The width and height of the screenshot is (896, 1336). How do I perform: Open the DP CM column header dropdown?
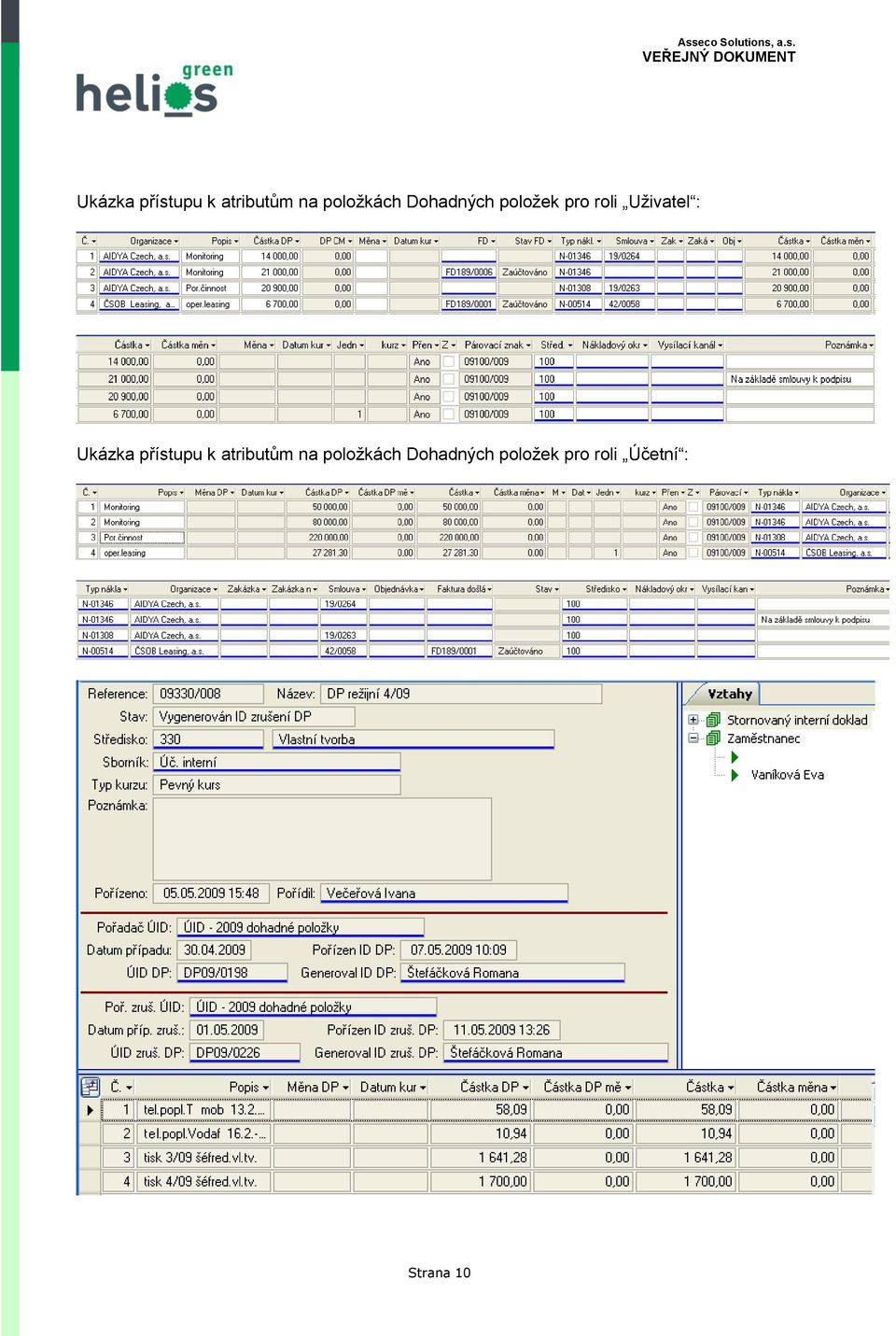click(350, 241)
